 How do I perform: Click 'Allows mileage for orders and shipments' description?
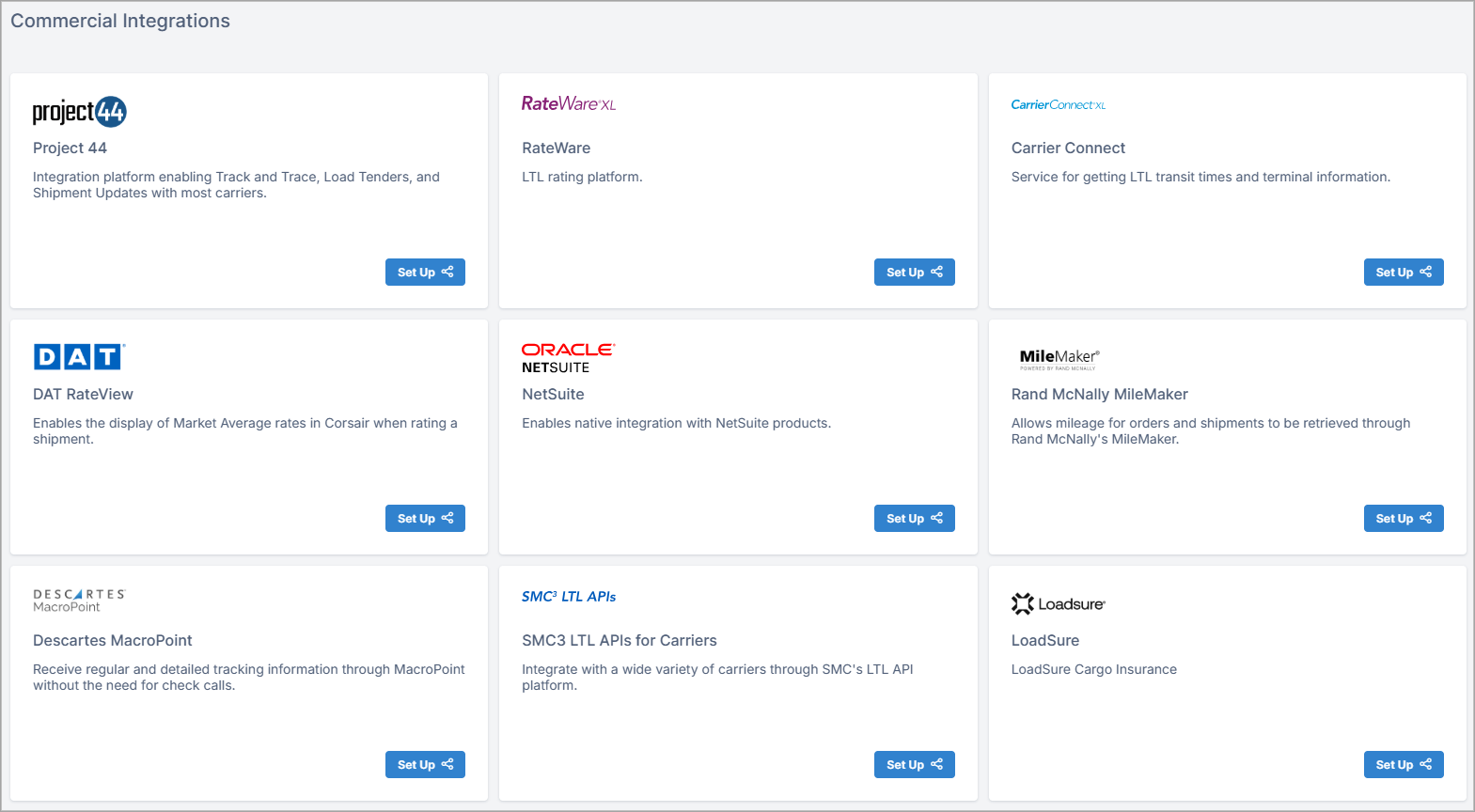pos(1211,430)
